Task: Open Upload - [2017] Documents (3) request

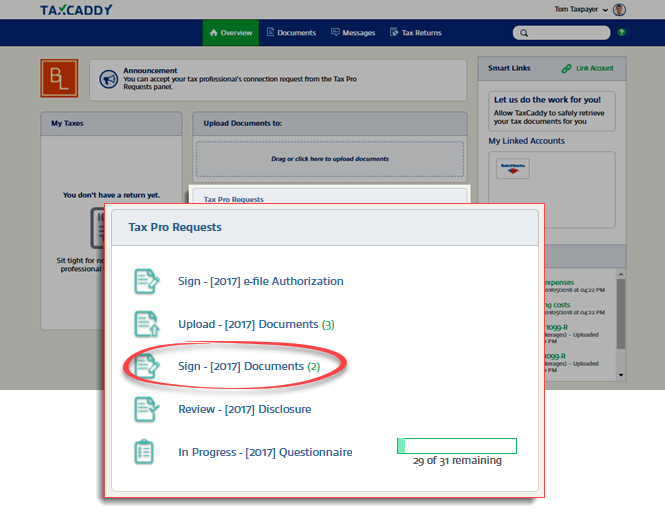Action: pos(256,324)
